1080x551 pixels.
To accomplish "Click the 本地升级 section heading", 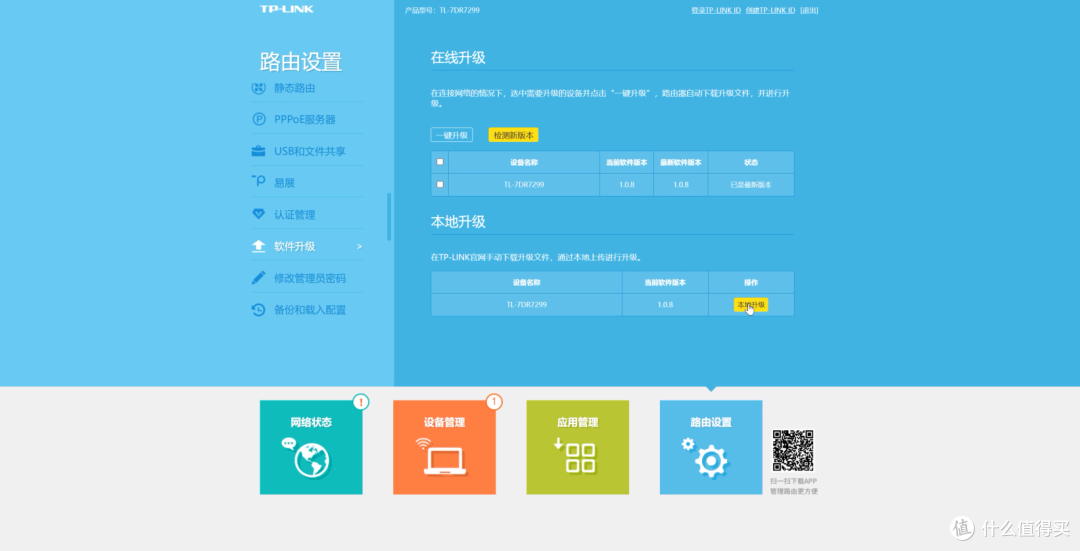I will pos(458,222).
